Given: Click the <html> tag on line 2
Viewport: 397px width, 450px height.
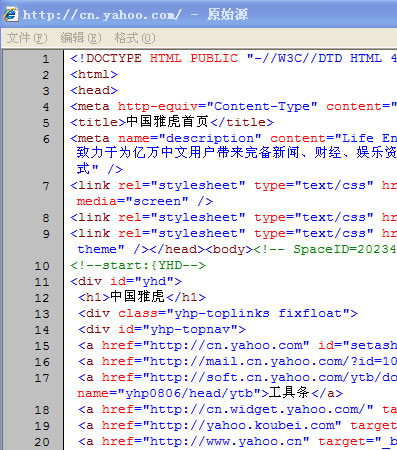Looking at the screenshot, I should pyautogui.click(x=94, y=74).
